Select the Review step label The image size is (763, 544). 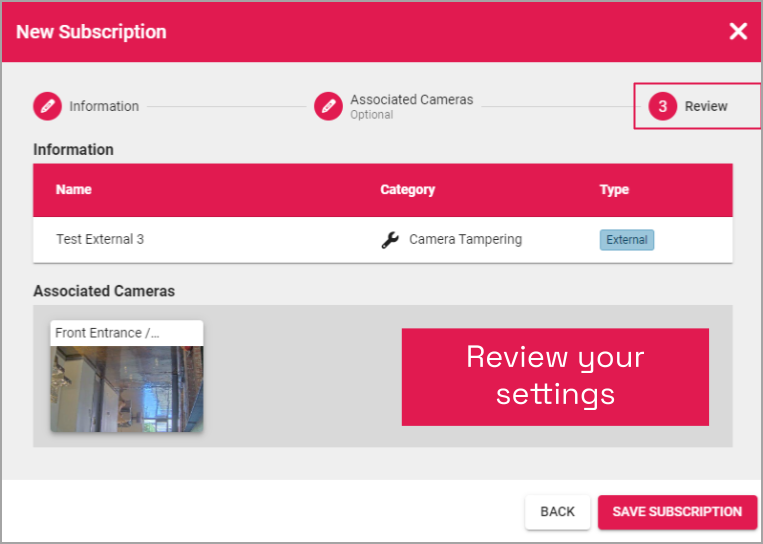pos(706,106)
